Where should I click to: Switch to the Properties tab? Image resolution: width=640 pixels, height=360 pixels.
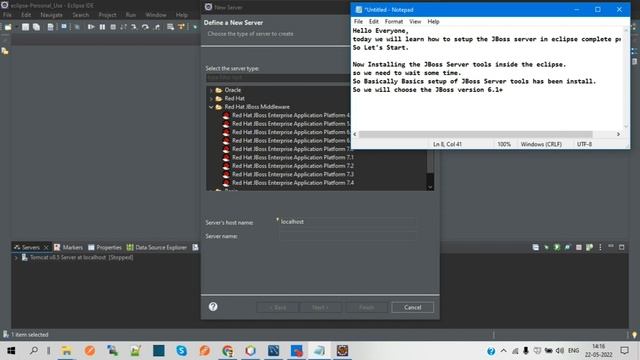click(x=104, y=247)
